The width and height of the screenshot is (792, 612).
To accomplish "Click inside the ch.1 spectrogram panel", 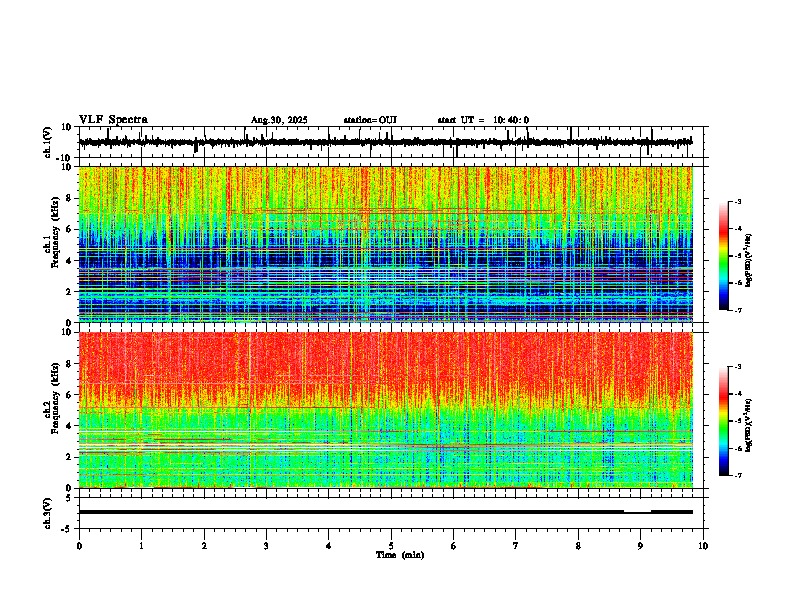I will coord(385,244).
